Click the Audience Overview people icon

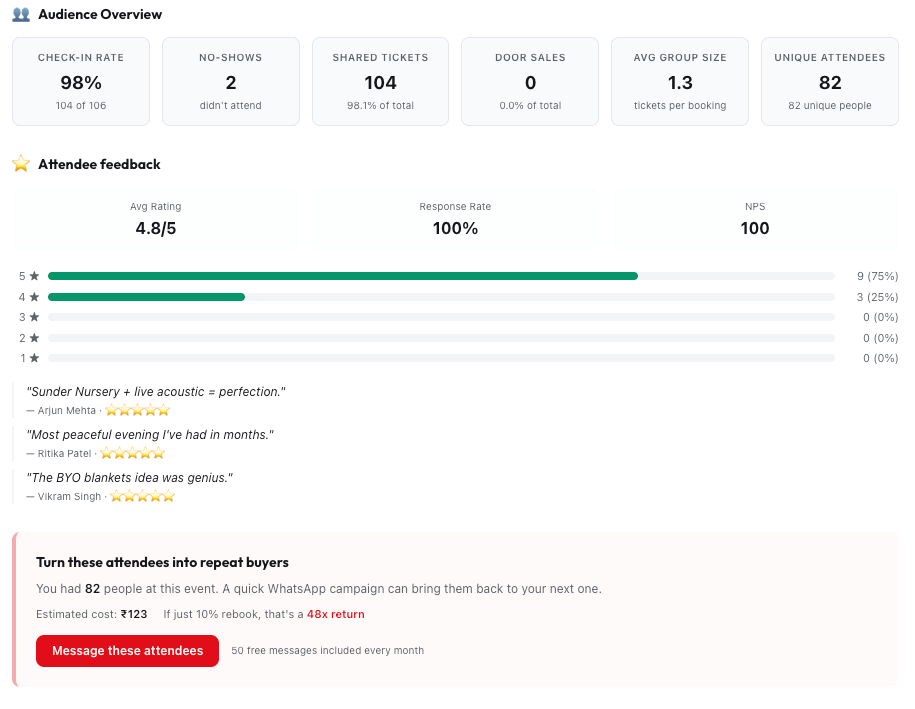[18, 15]
